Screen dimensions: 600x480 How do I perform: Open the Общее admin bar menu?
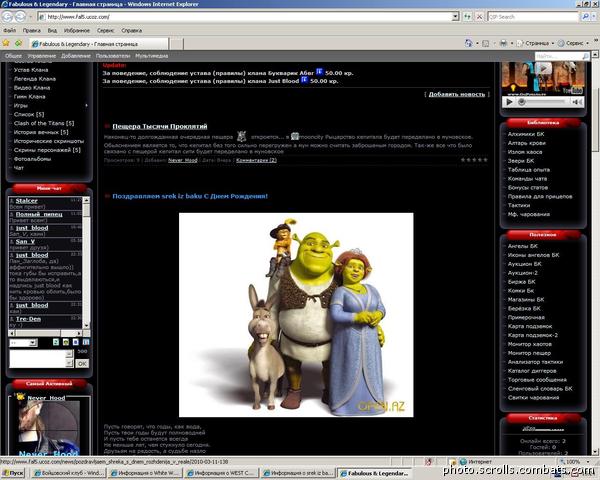13,56
